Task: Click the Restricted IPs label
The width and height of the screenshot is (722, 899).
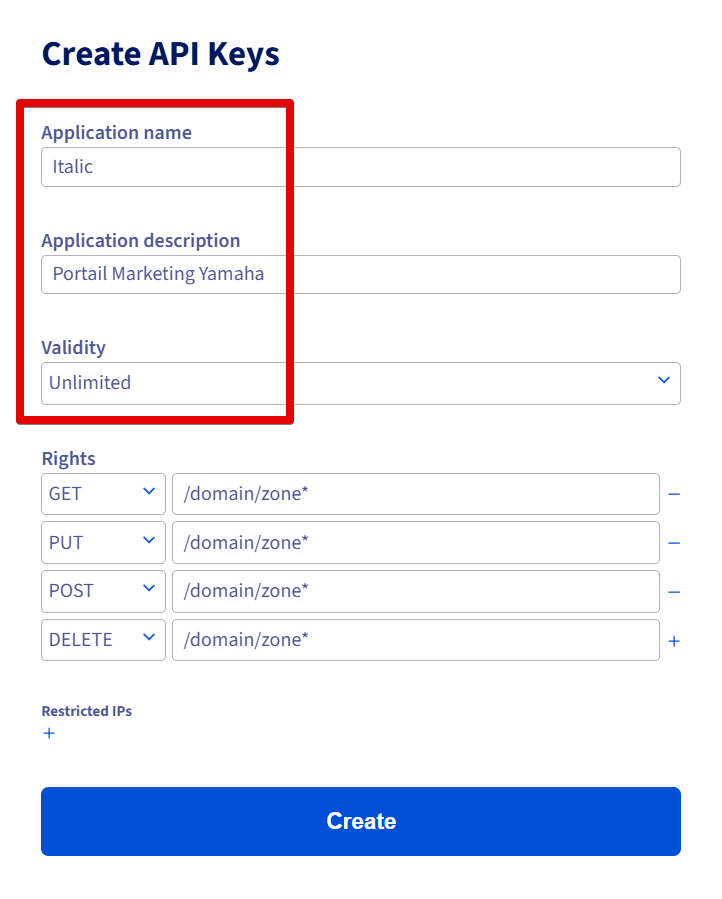Action: (x=86, y=711)
